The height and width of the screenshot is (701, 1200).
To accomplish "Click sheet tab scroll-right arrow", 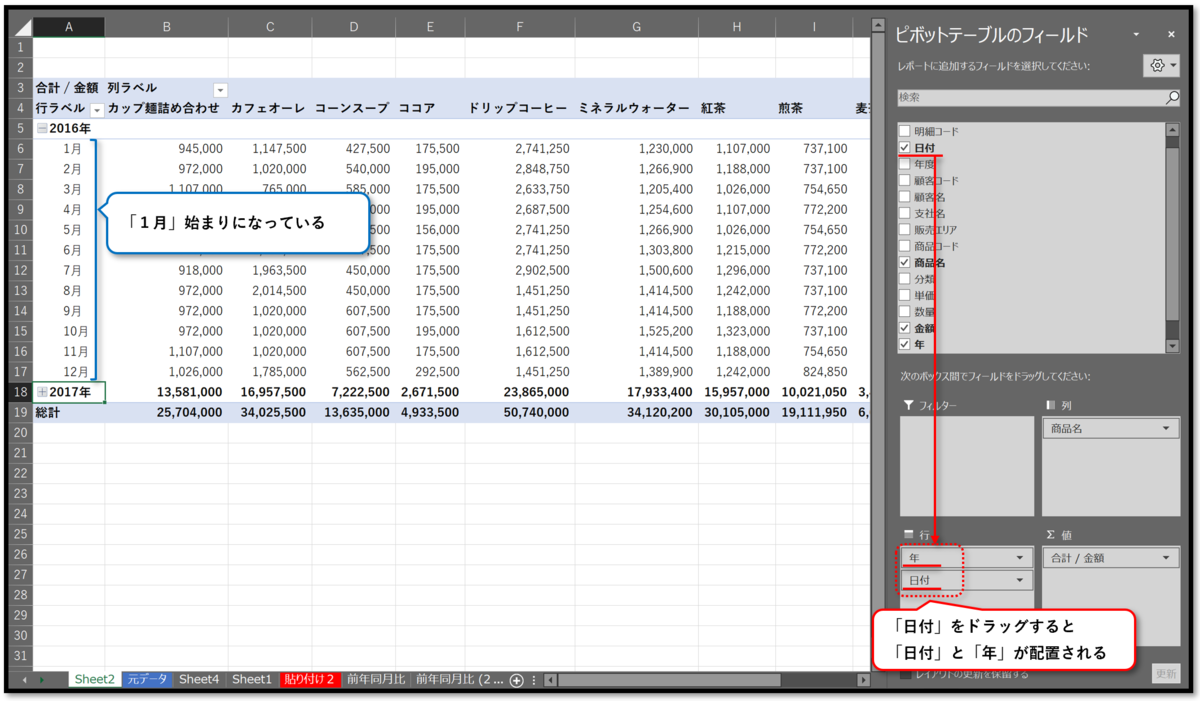I will point(42,680).
